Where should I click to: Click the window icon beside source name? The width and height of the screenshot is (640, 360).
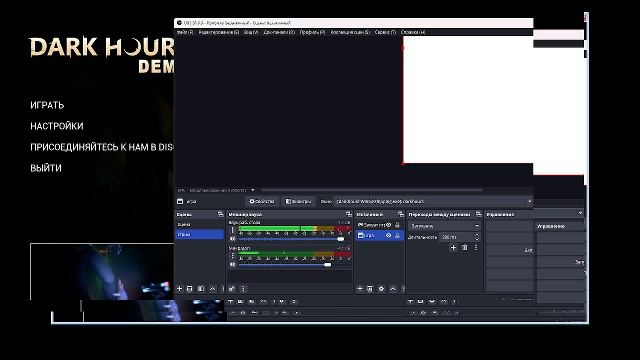180,201
